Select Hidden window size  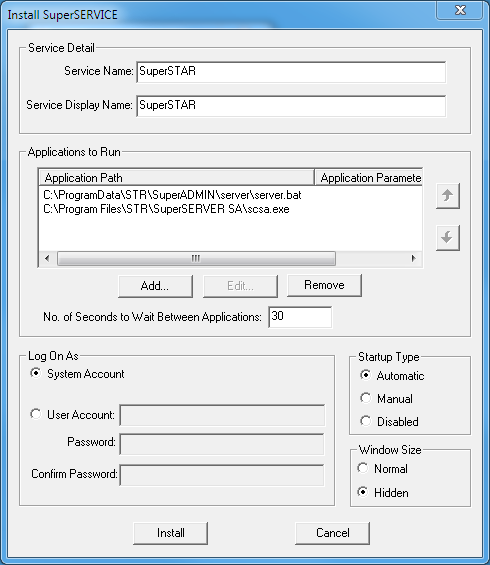362,491
